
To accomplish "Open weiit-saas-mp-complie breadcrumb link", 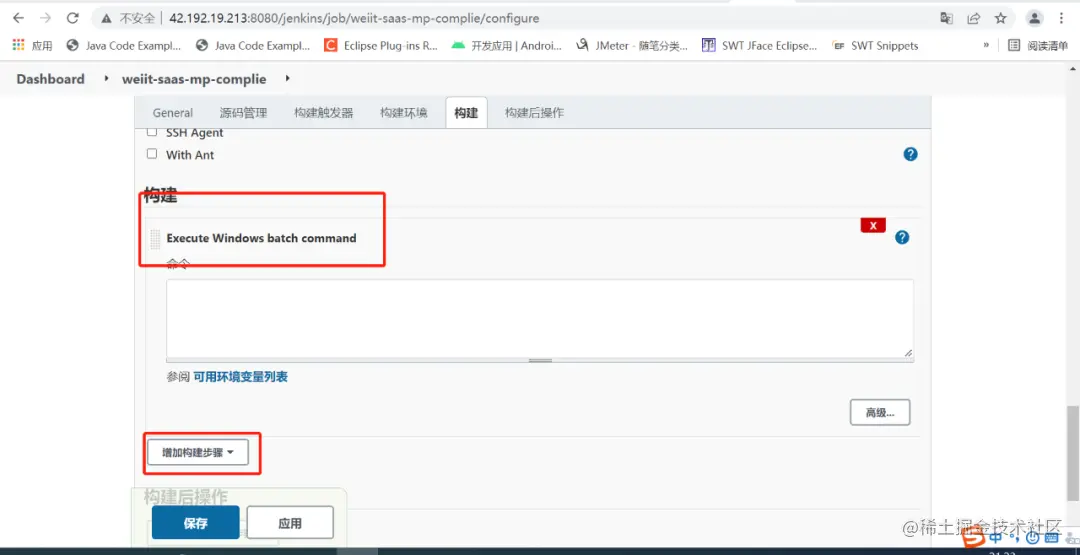I will pos(194,79).
